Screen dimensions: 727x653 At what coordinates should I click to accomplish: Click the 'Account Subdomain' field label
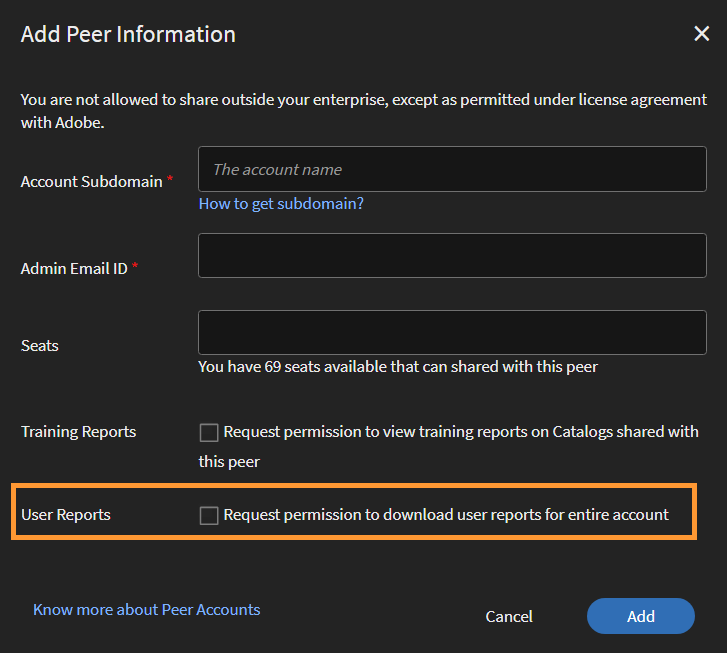point(91,182)
